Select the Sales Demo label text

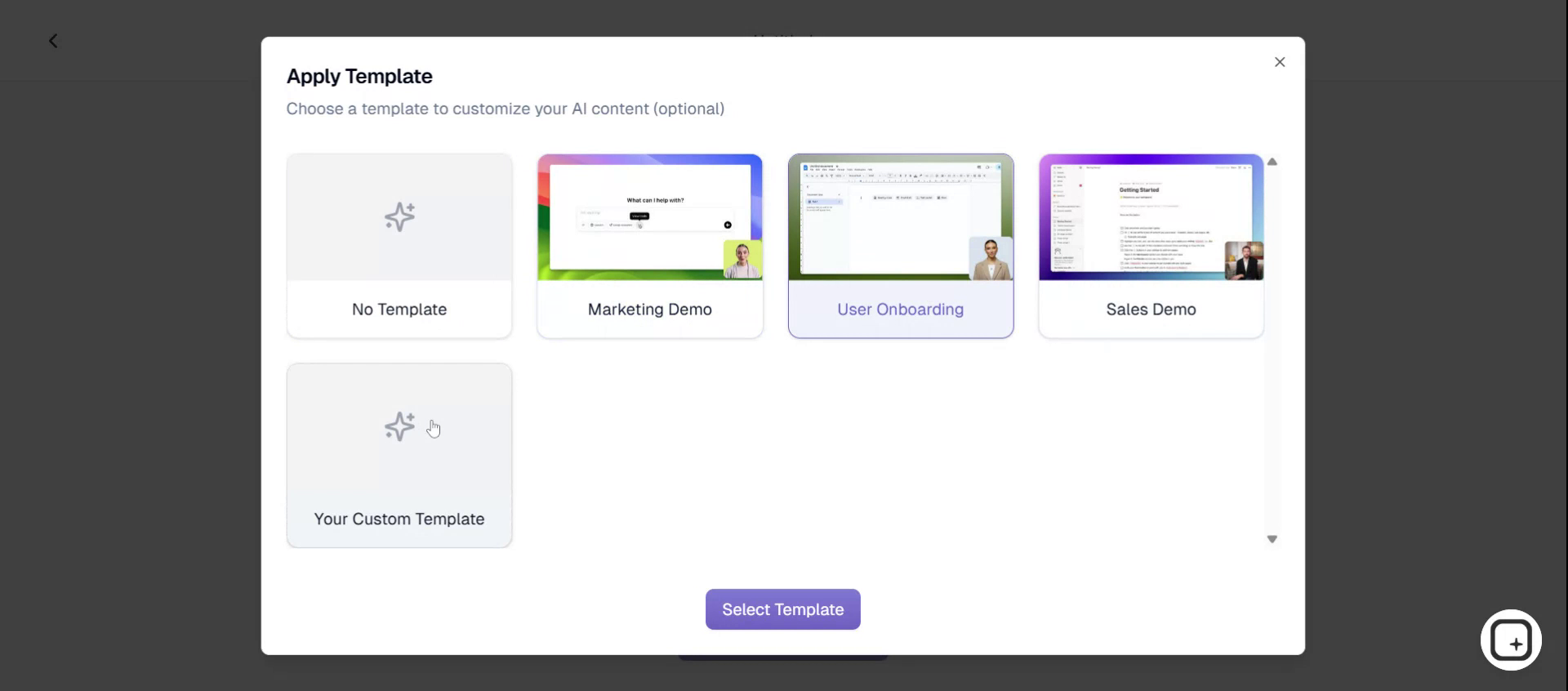pos(1151,310)
